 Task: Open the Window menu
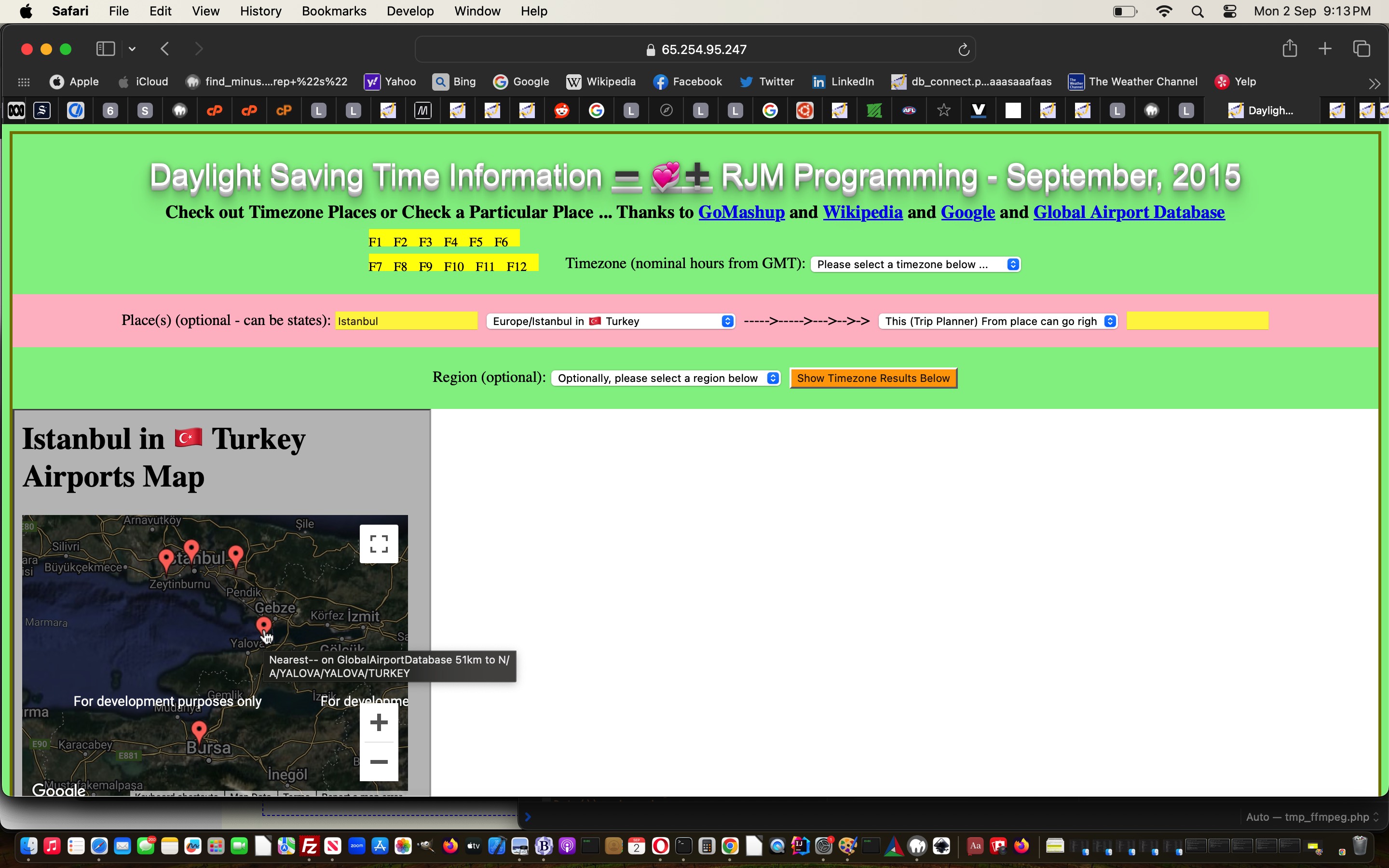point(477,12)
